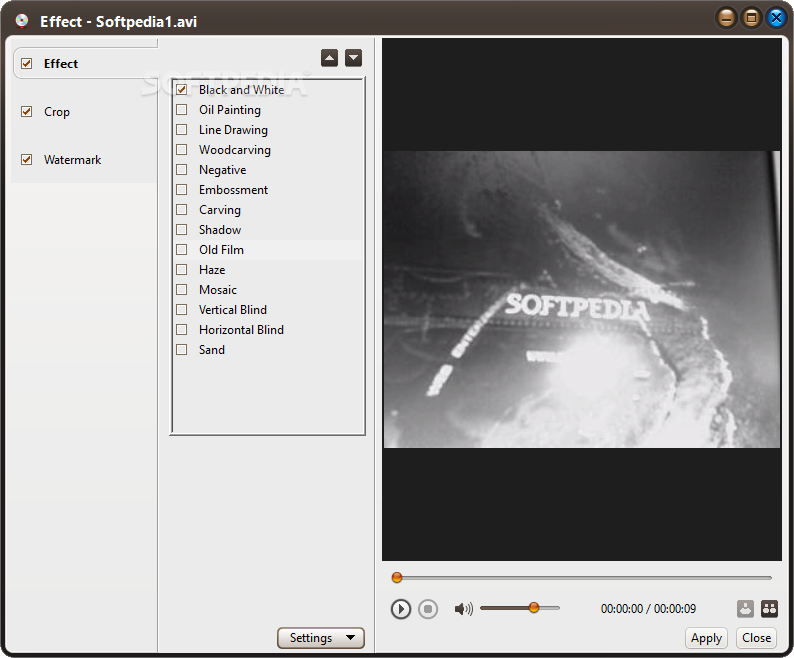The height and width of the screenshot is (658, 794).
Task: Select the Haze label in list
Action: (x=212, y=270)
